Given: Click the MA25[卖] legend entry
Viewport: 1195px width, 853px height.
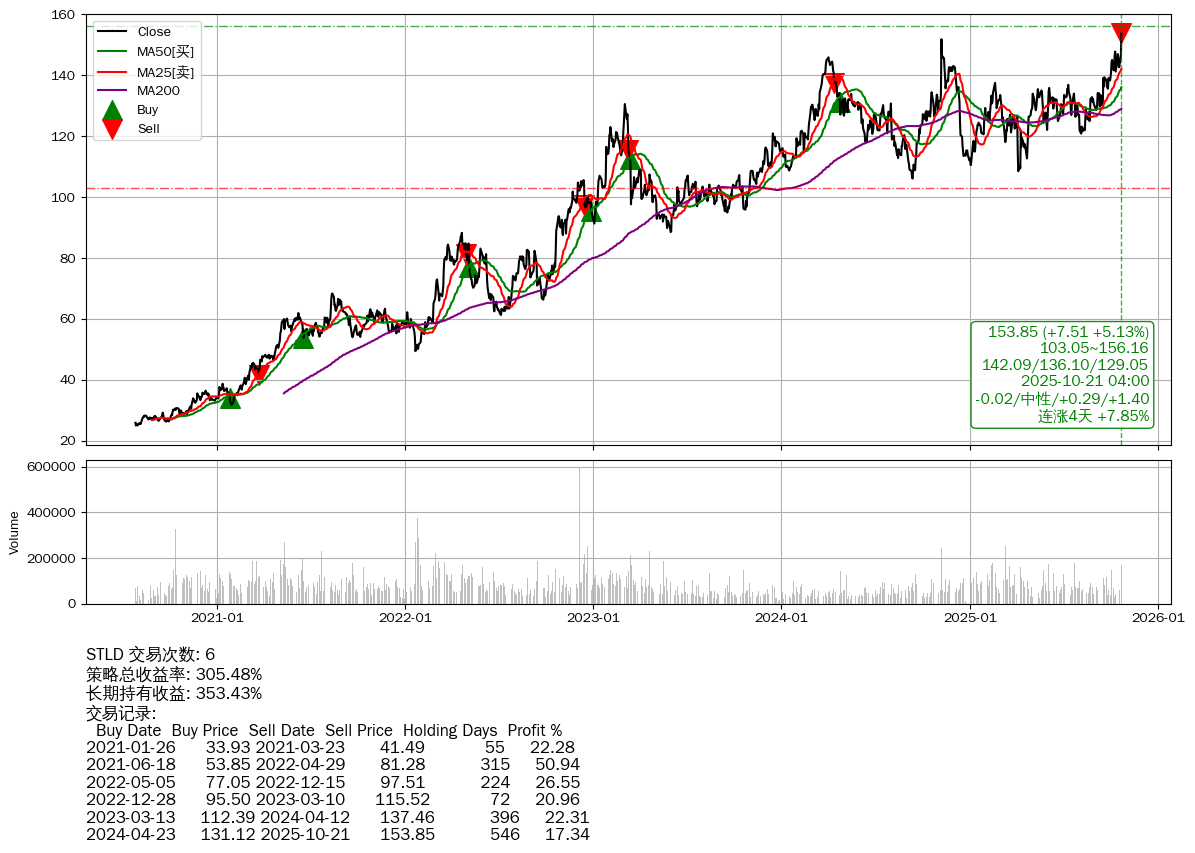Looking at the screenshot, I should click(165, 71).
